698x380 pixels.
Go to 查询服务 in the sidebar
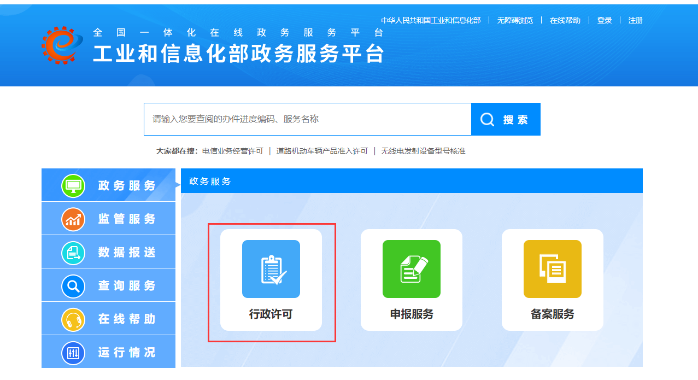109,285
